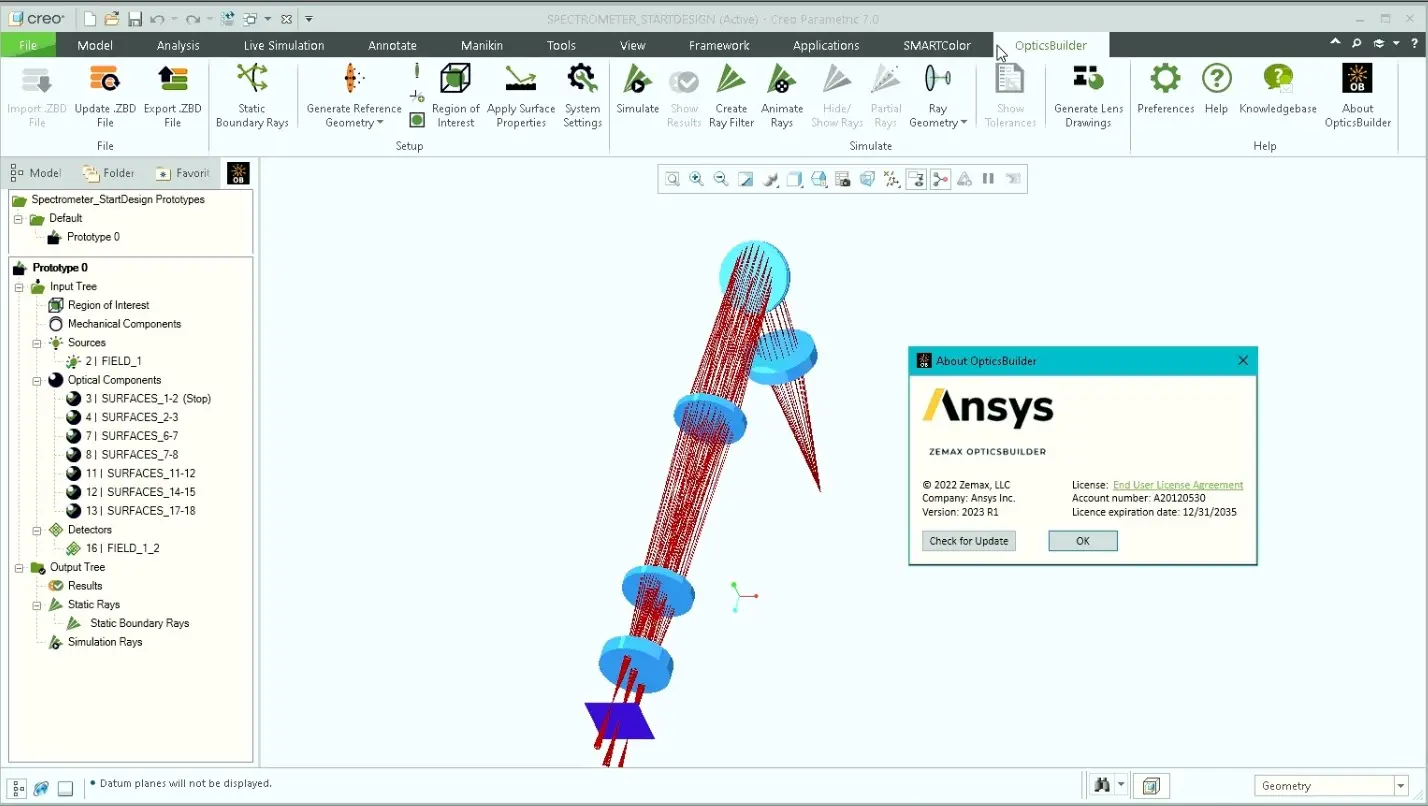Toggle model tree display in status bar
The height and width of the screenshot is (806, 1428).
18,788
